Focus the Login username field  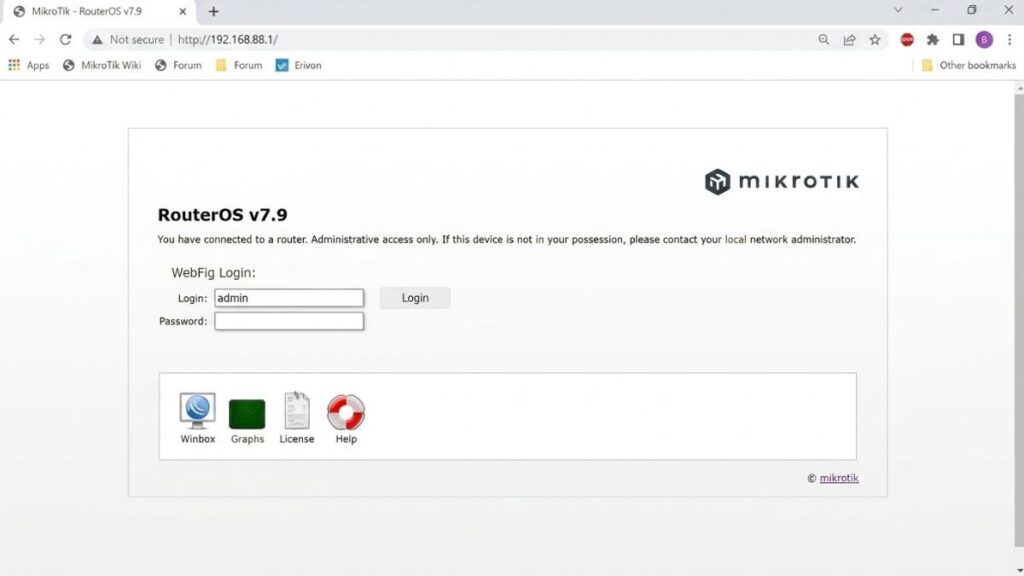click(289, 298)
